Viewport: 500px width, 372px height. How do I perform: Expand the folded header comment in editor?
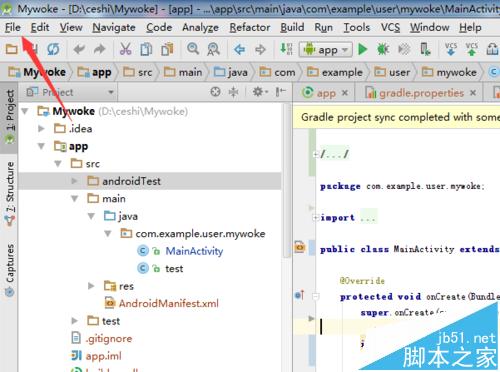(315, 154)
